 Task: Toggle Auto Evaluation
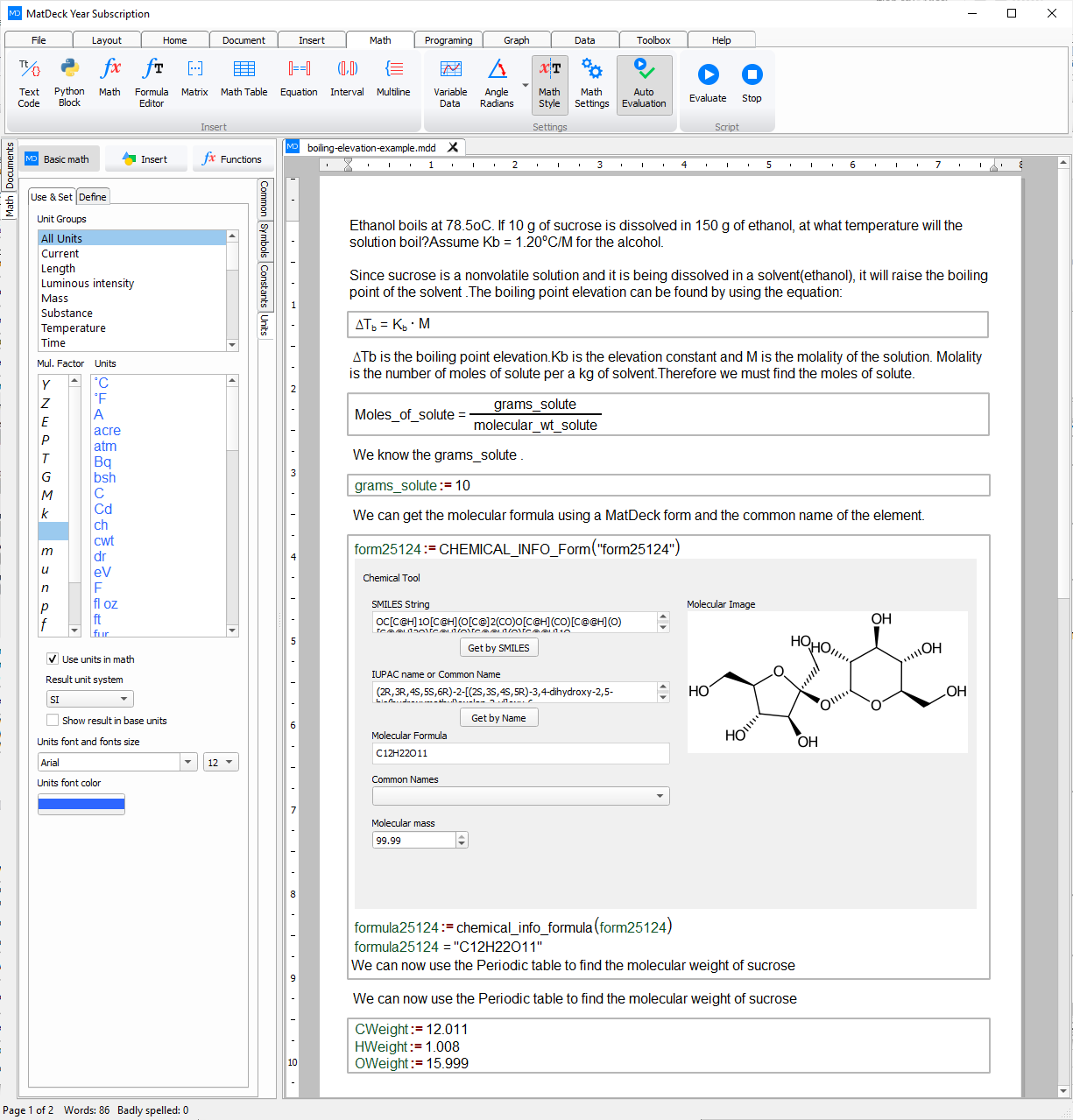click(x=644, y=84)
